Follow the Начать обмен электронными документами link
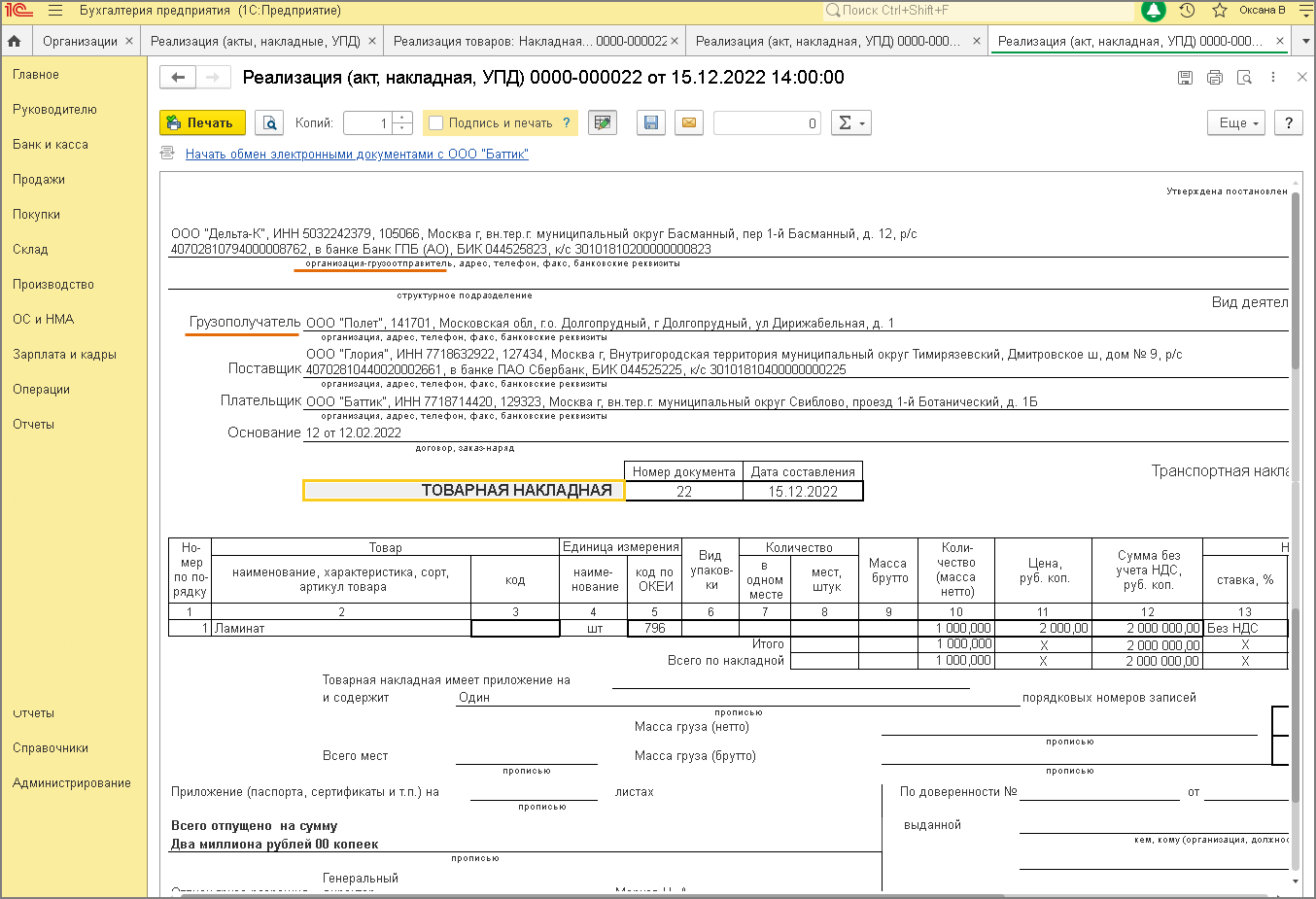The image size is (1316, 899). click(357, 154)
